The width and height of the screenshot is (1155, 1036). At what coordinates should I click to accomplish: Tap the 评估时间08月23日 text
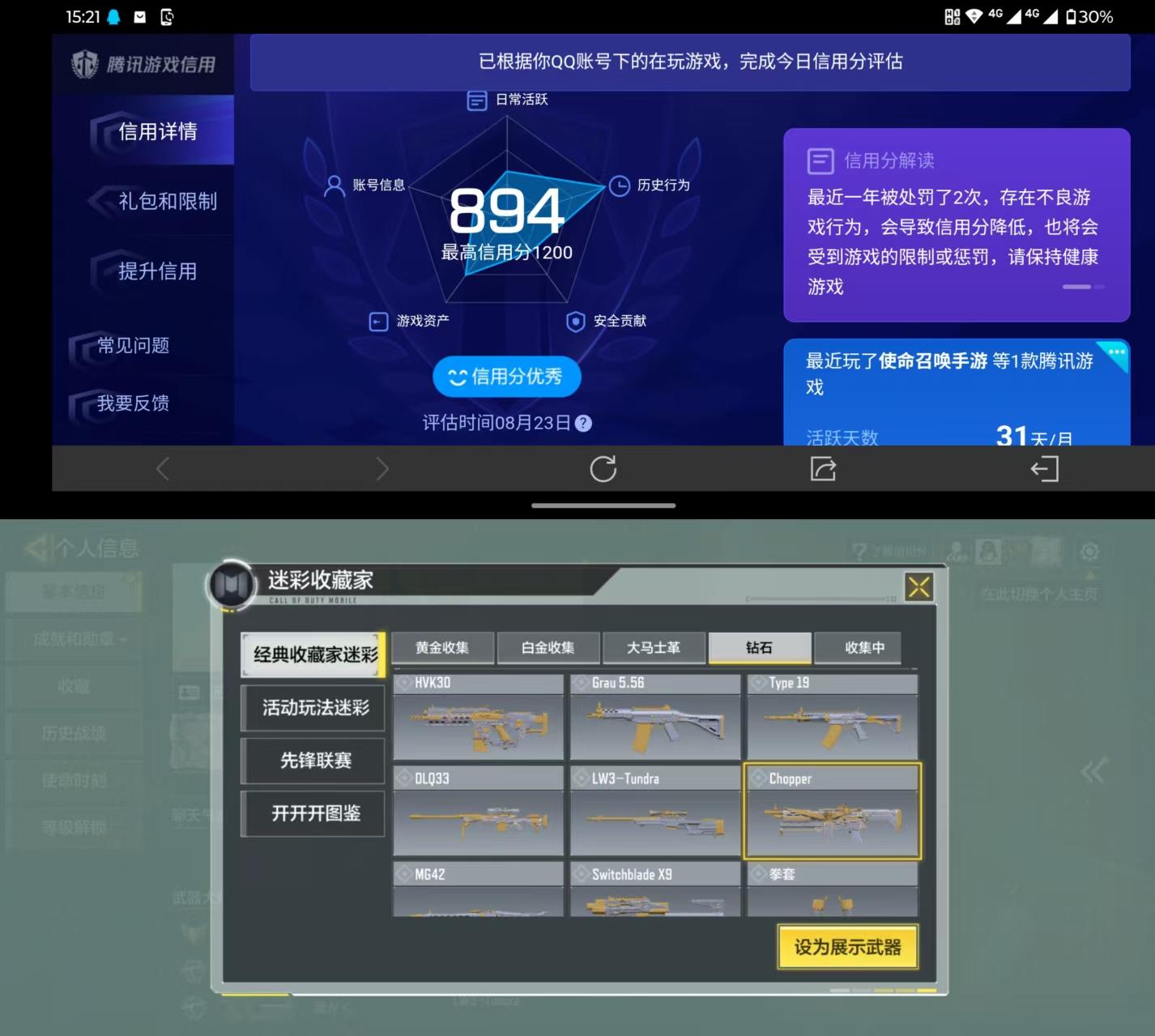pos(497,423)
